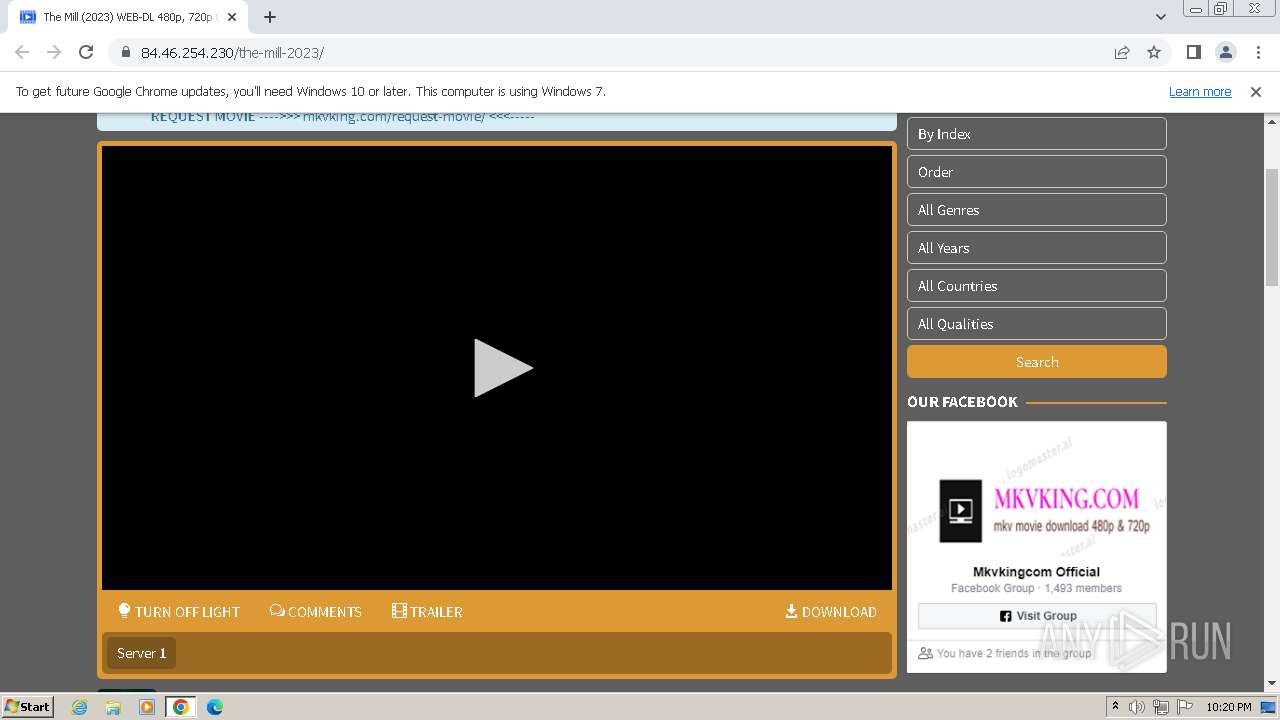Open the Windows Start menu
Image resolution: width=1280 pixels, height=720 pixels.
[x=27, y=706]
